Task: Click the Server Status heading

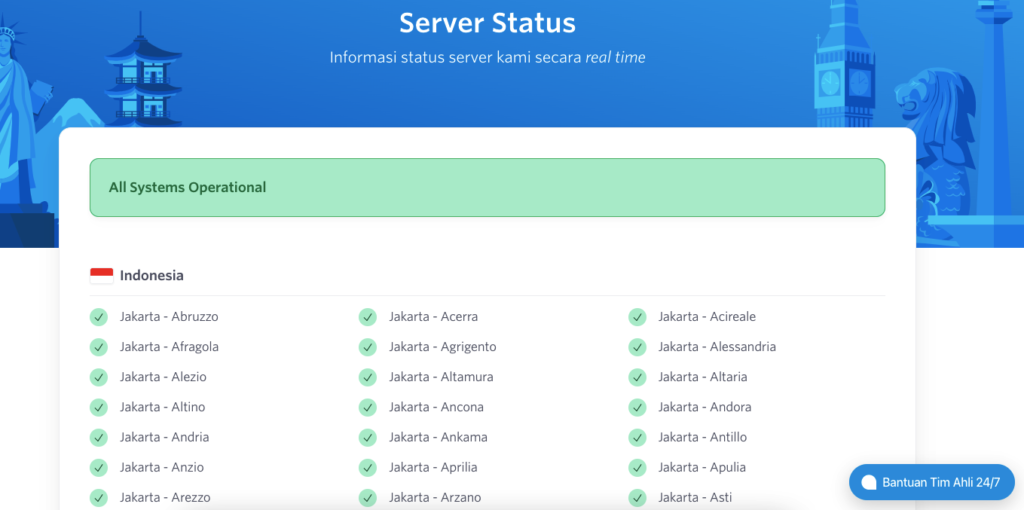Action: 487,23
